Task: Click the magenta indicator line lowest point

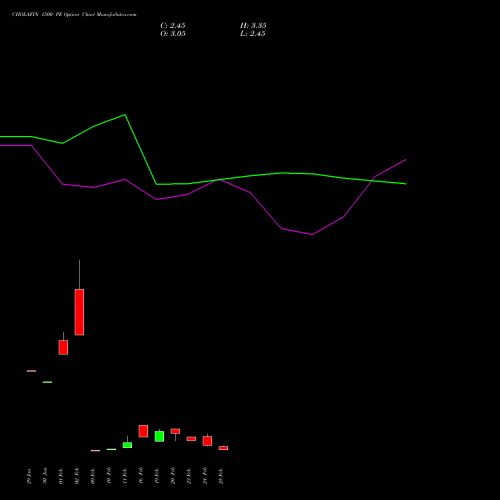Action: [312, 234]
